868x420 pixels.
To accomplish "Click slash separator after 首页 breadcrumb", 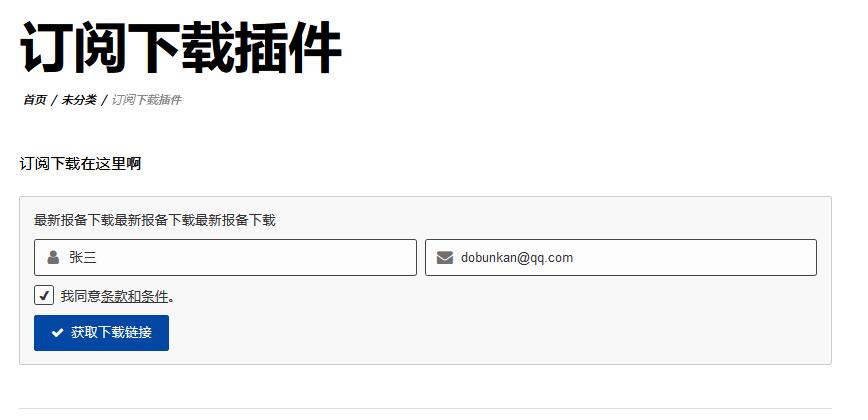I will [x=54, y=100].
